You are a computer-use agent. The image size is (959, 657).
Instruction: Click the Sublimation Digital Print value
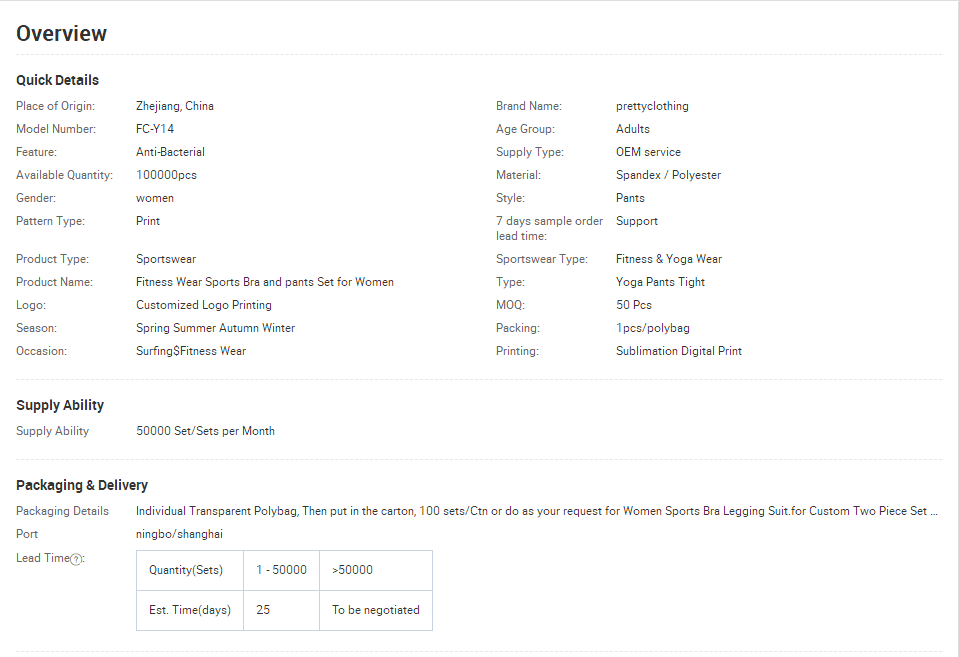click(x=679, y=351)
